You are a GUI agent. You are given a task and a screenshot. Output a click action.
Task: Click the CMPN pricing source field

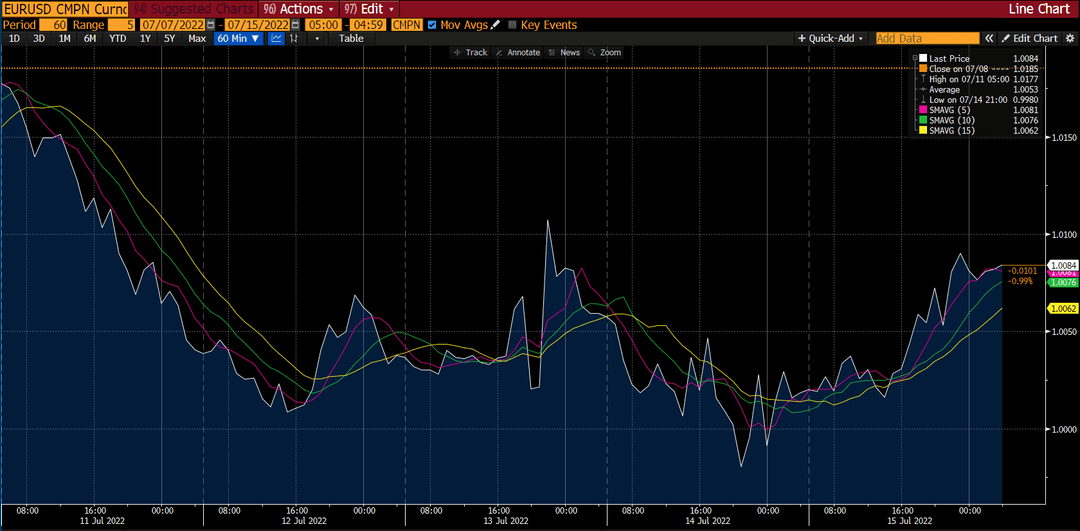coord(406,25)
